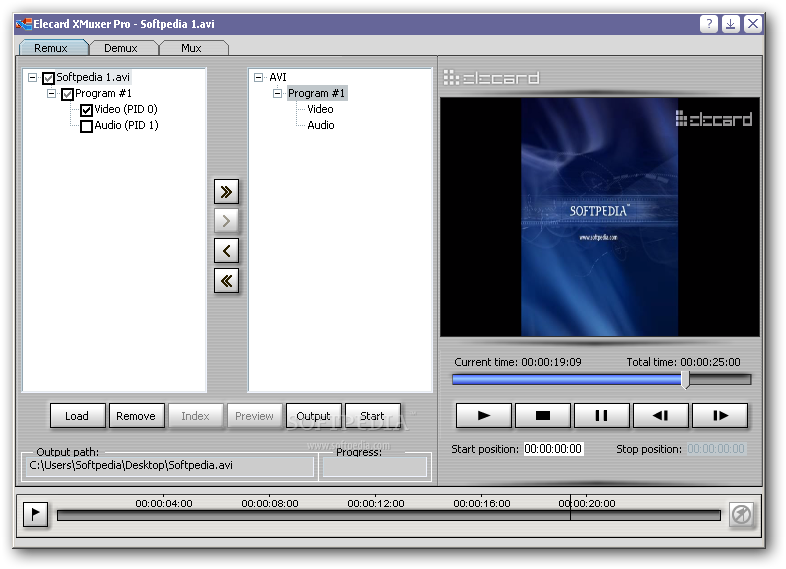The width and height of the screenshot is (786, 569).
Task: Step one frame backward in preview
Action: tap(661, 415)
